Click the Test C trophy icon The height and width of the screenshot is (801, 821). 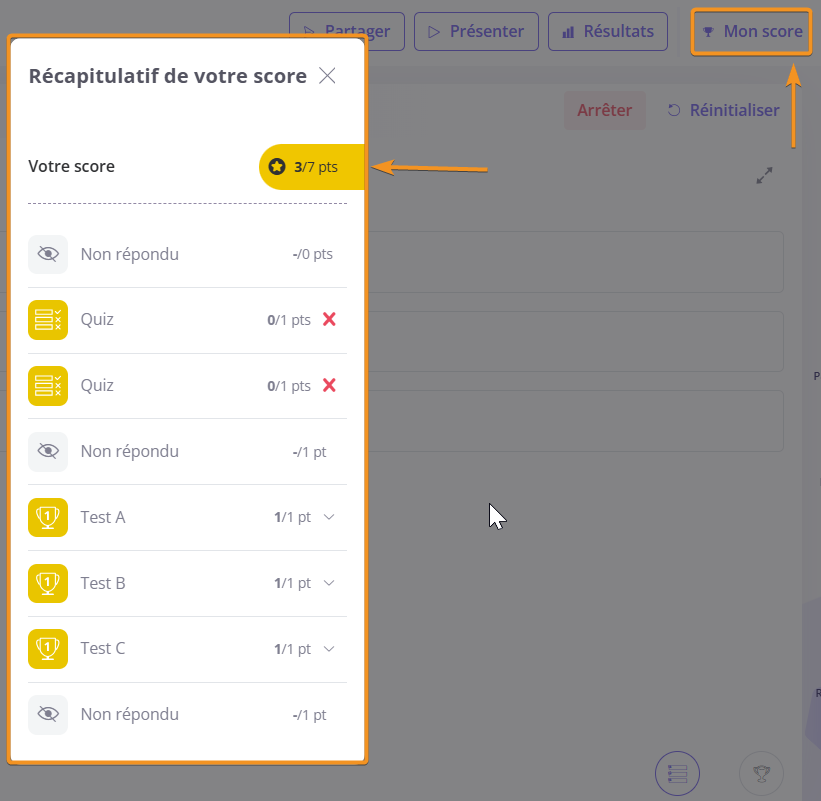pos(48,648)
